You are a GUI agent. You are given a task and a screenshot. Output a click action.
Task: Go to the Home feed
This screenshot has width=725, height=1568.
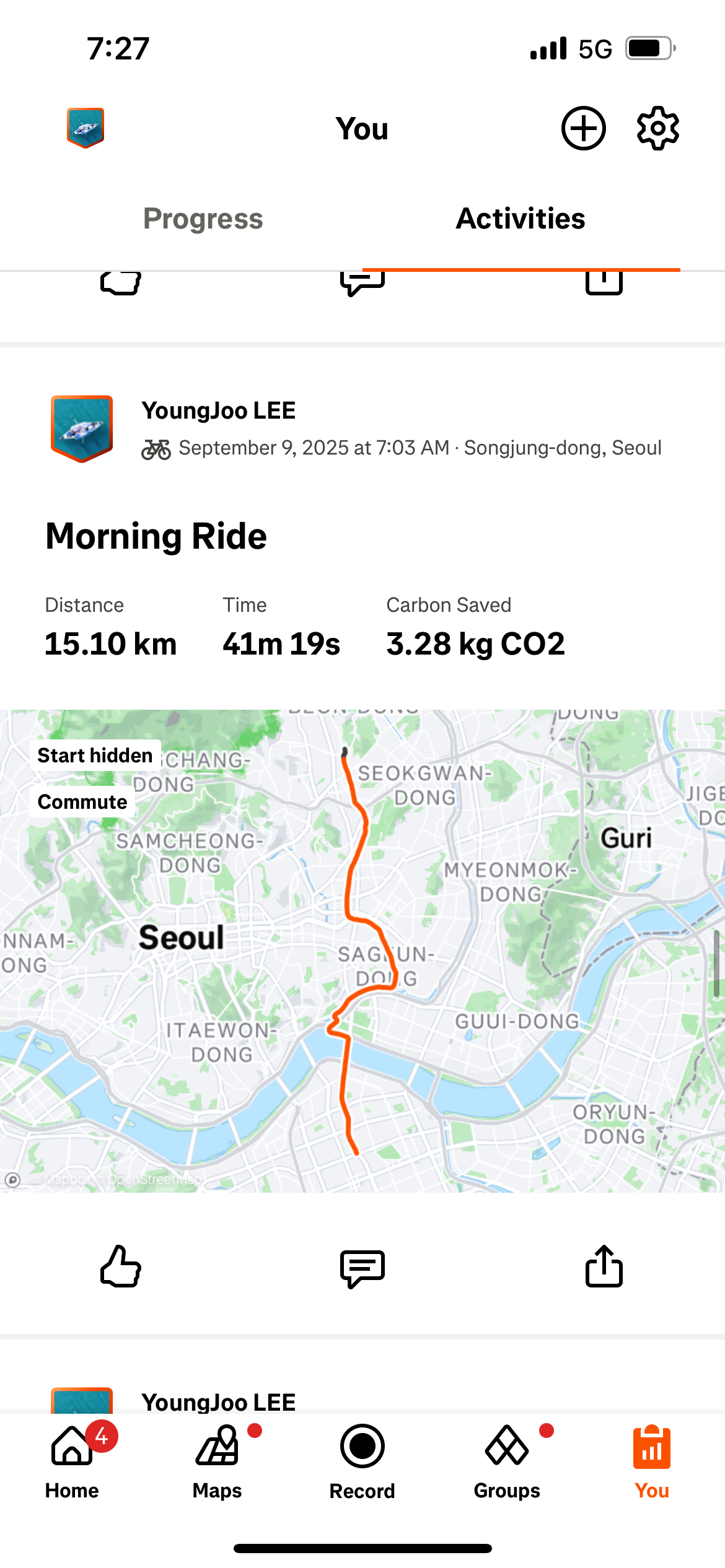[x=72, y=1460]
